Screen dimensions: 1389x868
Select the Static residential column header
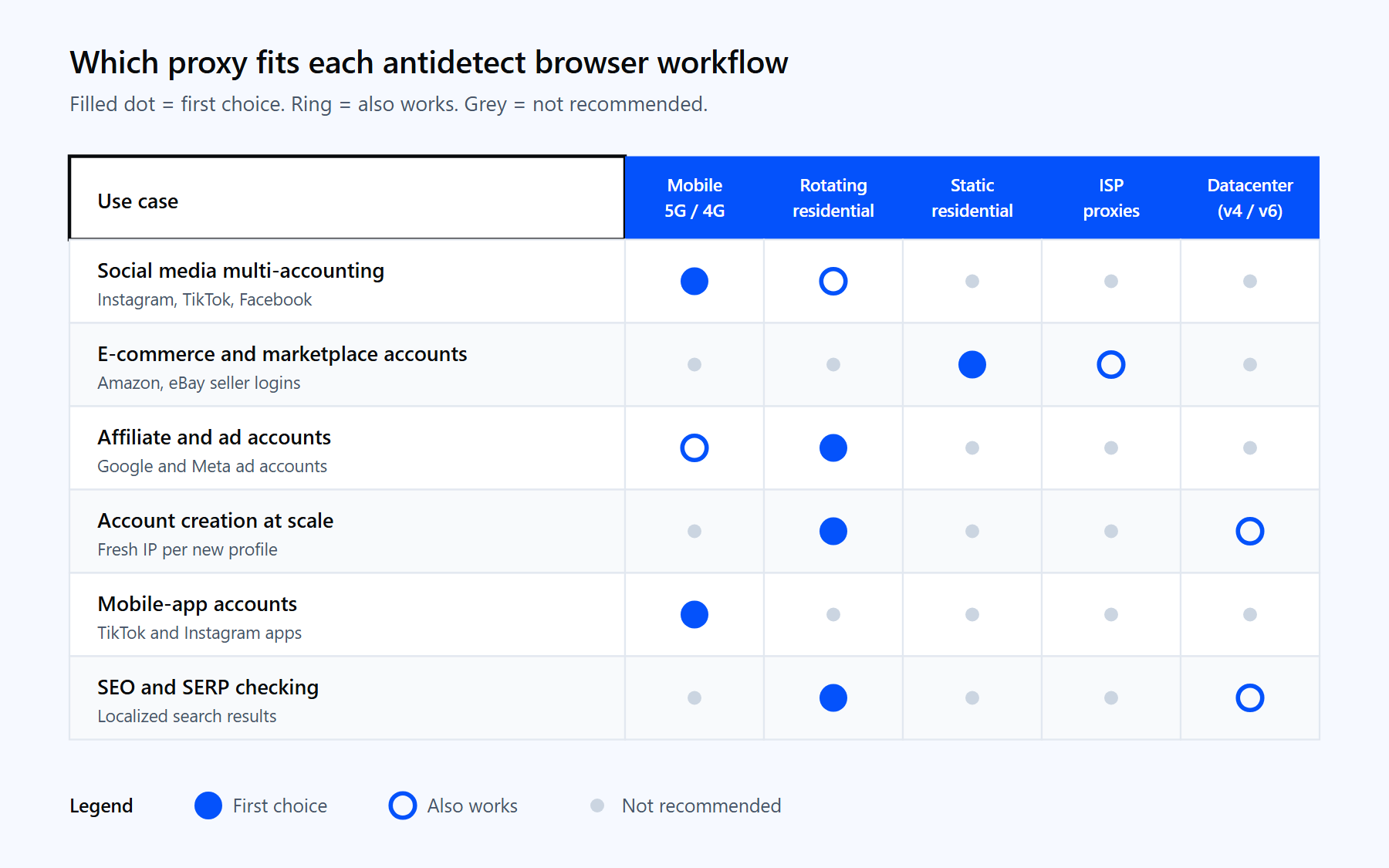click(972, 198)
